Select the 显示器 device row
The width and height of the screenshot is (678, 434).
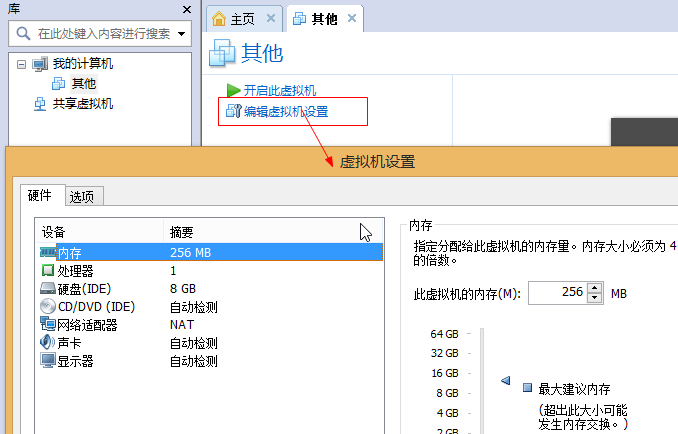click(x=211, y=361)
